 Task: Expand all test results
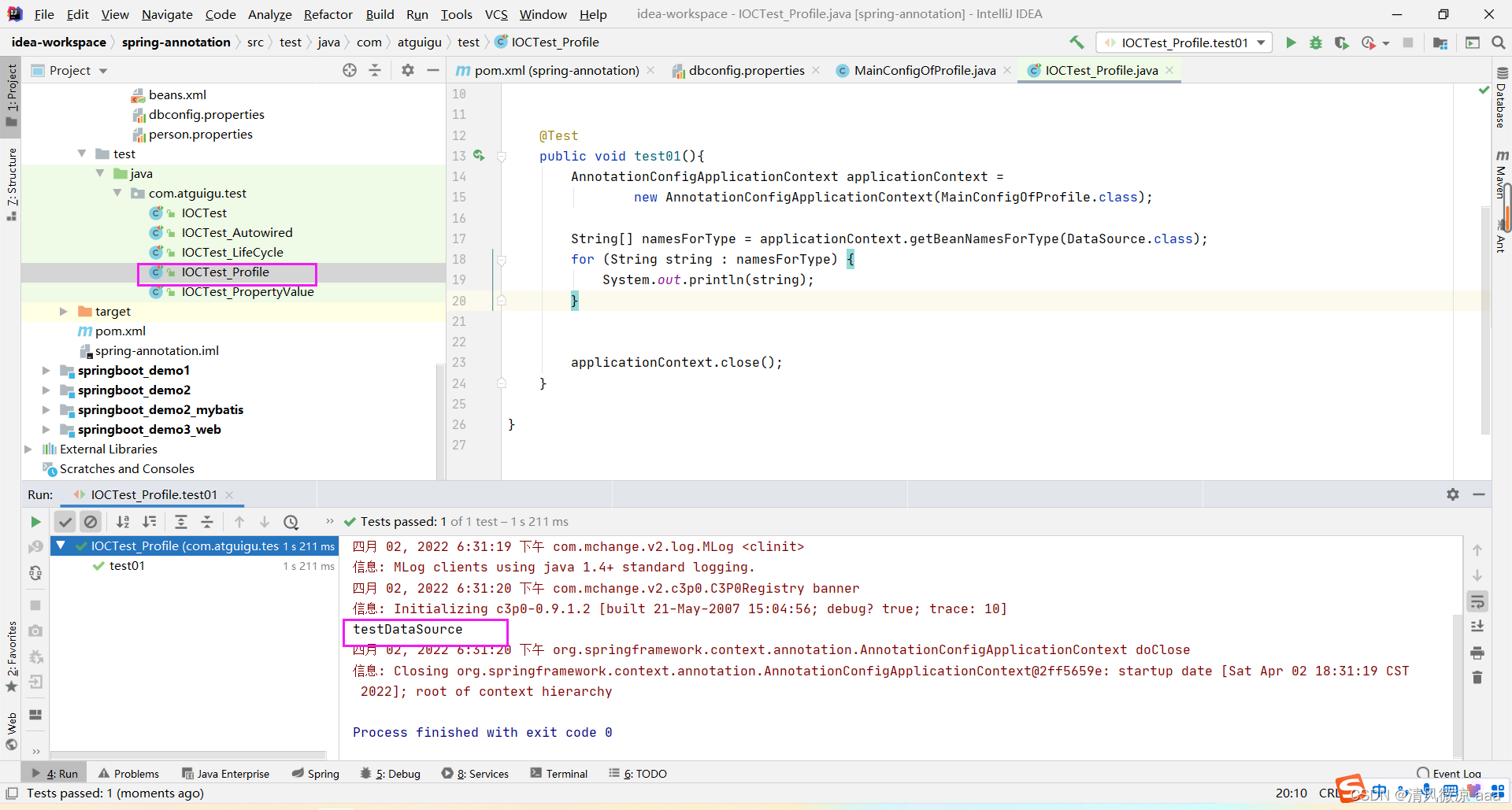[x=181, y=521]
